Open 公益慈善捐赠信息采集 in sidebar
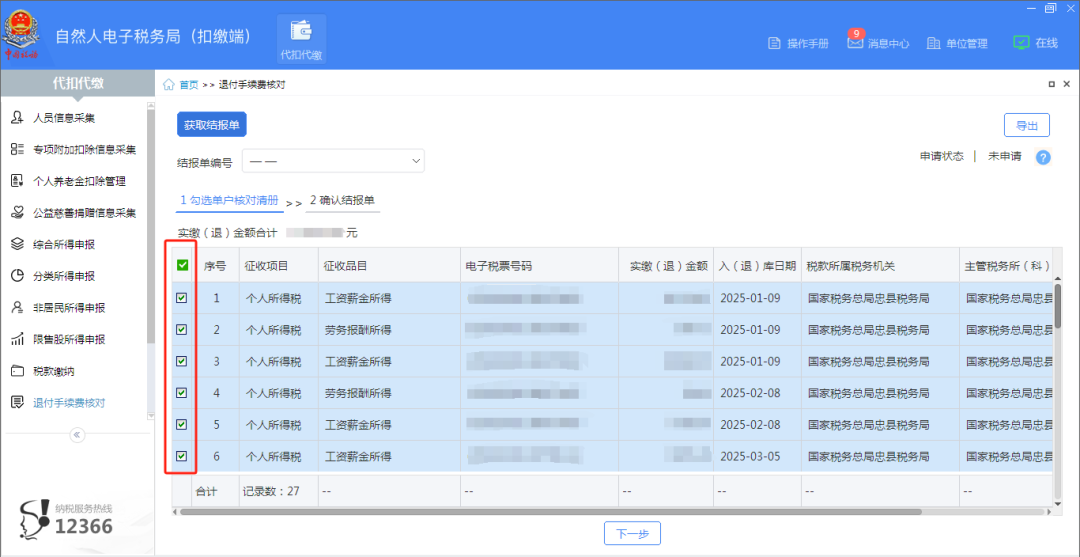 [84, 213]
